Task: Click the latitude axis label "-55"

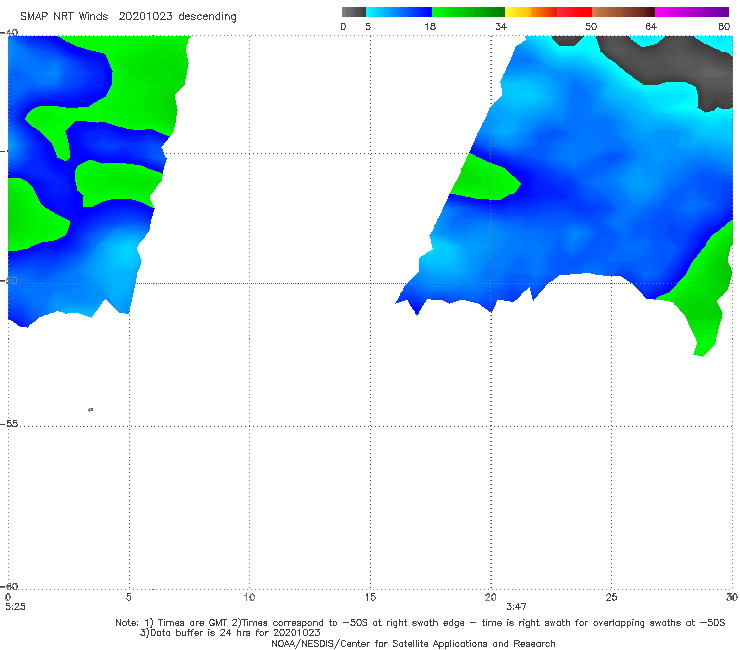Action: tap(9, 424)
